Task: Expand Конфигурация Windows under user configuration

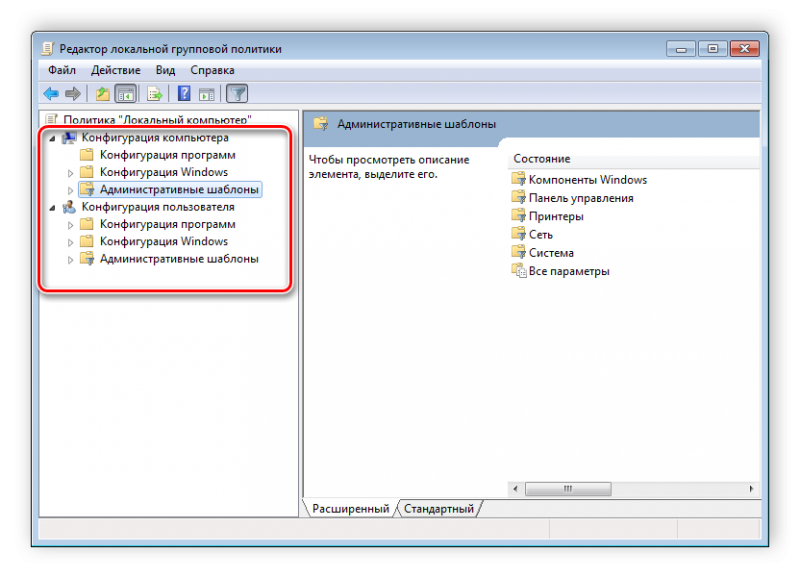Action: pyautogui.click(x=70, y=242)
